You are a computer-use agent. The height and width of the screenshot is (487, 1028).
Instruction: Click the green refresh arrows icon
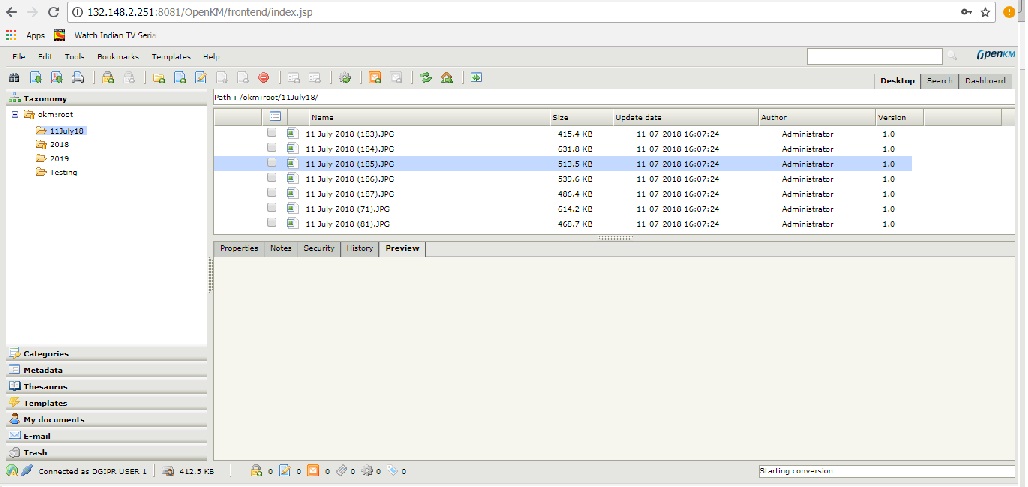425,77
